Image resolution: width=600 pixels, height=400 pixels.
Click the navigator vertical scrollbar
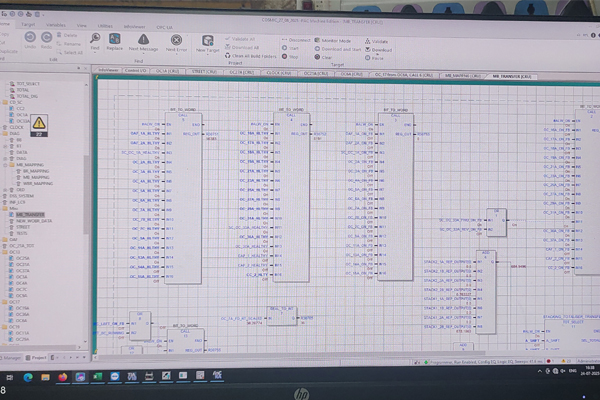coord(86,195)
